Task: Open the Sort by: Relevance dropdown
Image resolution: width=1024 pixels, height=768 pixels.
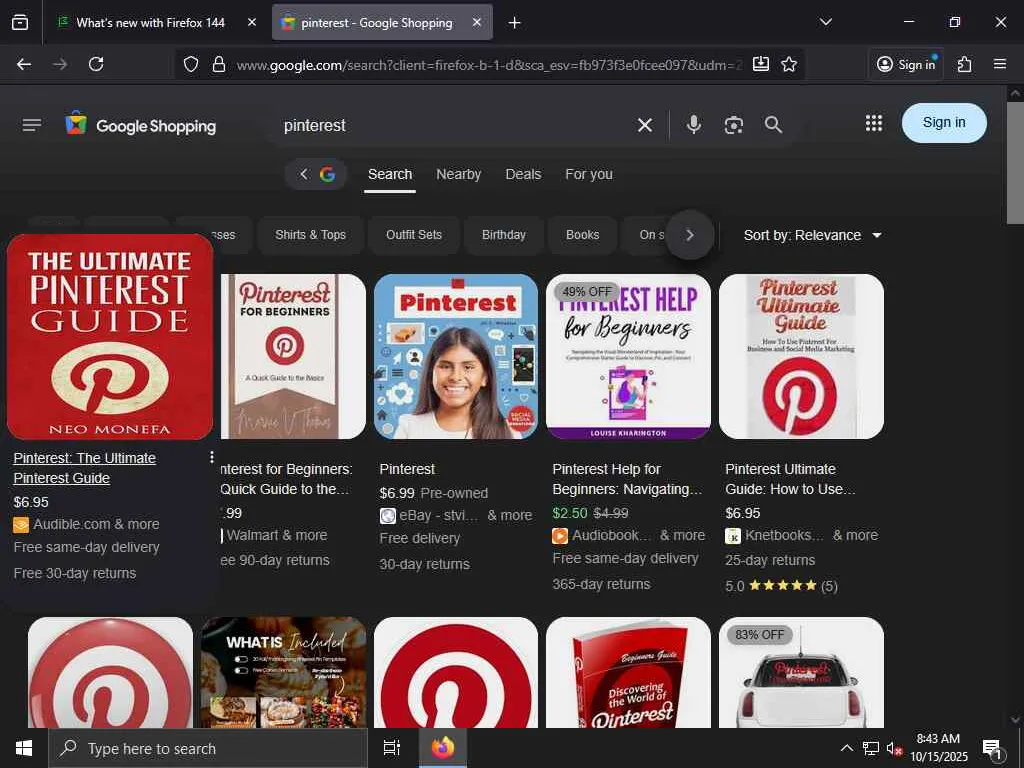Action: click(812, 235)
